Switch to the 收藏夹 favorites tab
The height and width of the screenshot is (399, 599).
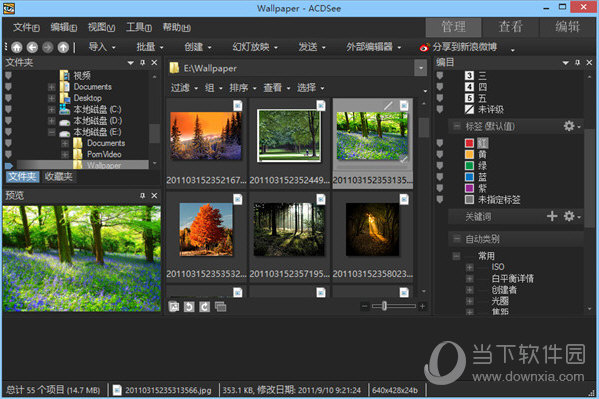(58, 176)
